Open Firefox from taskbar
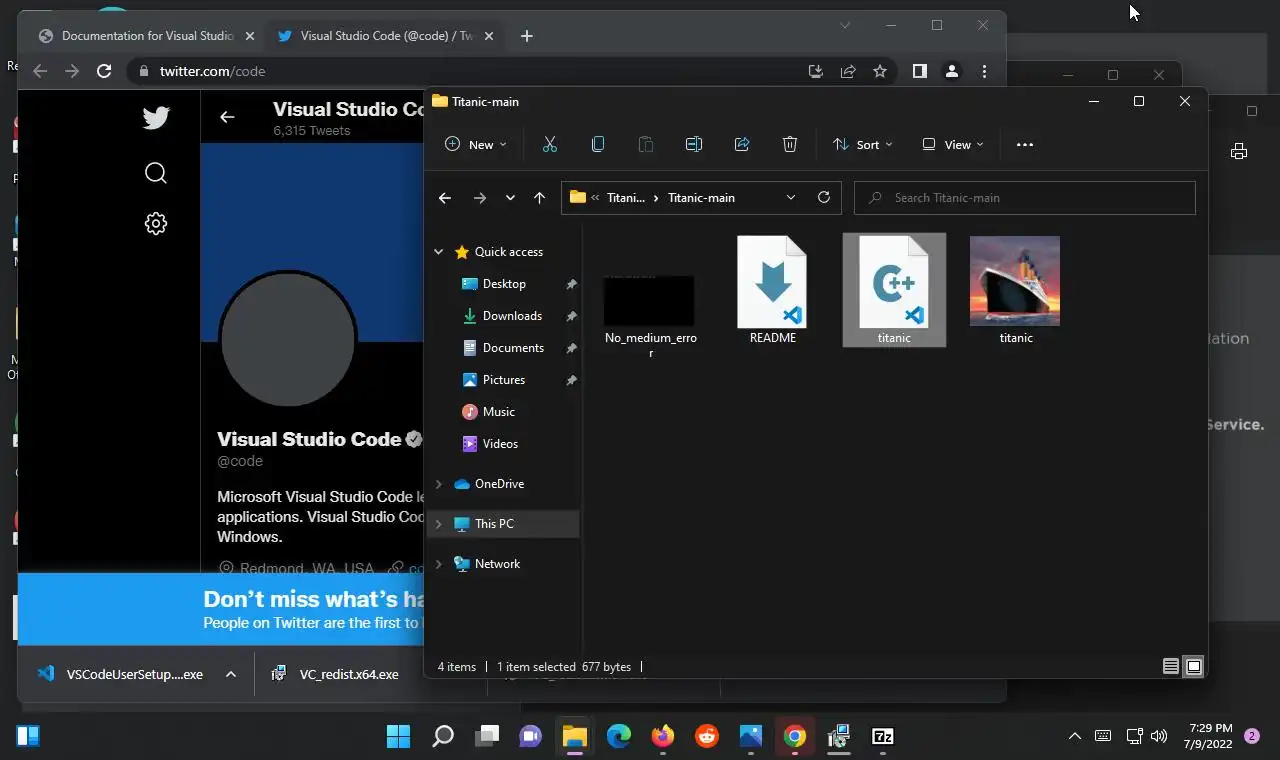This screenshot has height=760, width=1280. 663,737
